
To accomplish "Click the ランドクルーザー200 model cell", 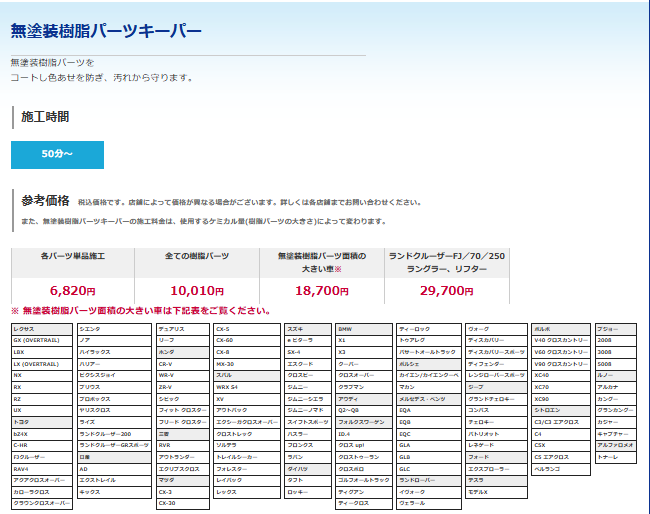I will (114, 434).
